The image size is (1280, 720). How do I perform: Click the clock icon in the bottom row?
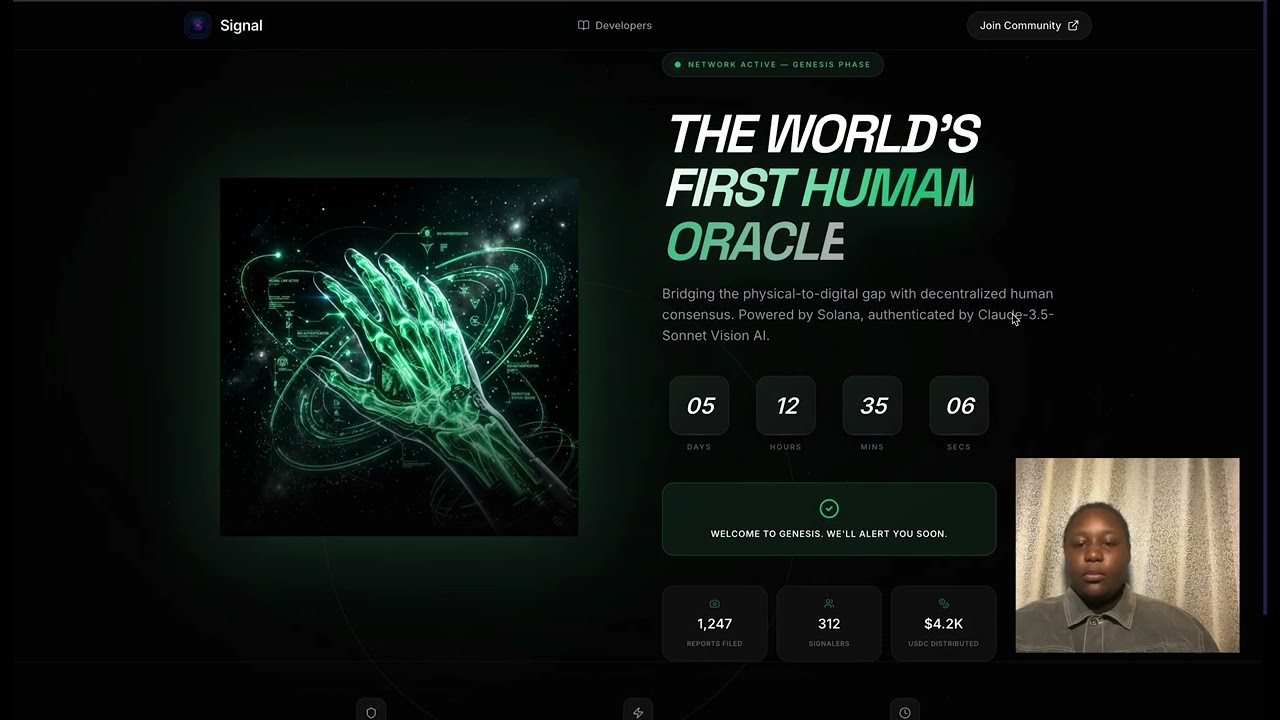[905, 713]
